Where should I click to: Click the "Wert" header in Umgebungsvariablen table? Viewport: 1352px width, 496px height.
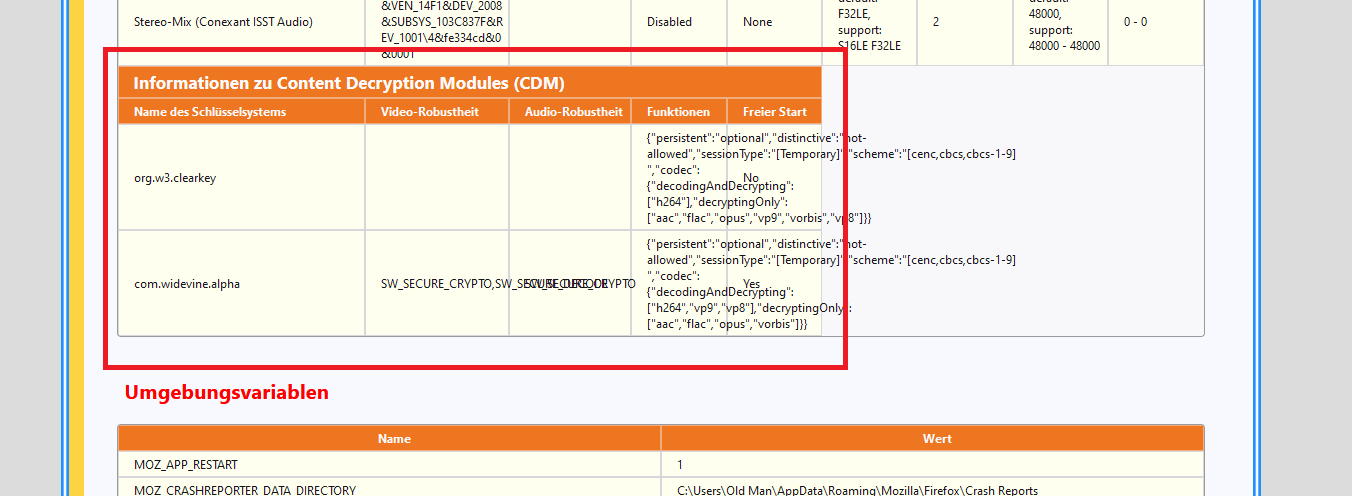tap(937, 438)
